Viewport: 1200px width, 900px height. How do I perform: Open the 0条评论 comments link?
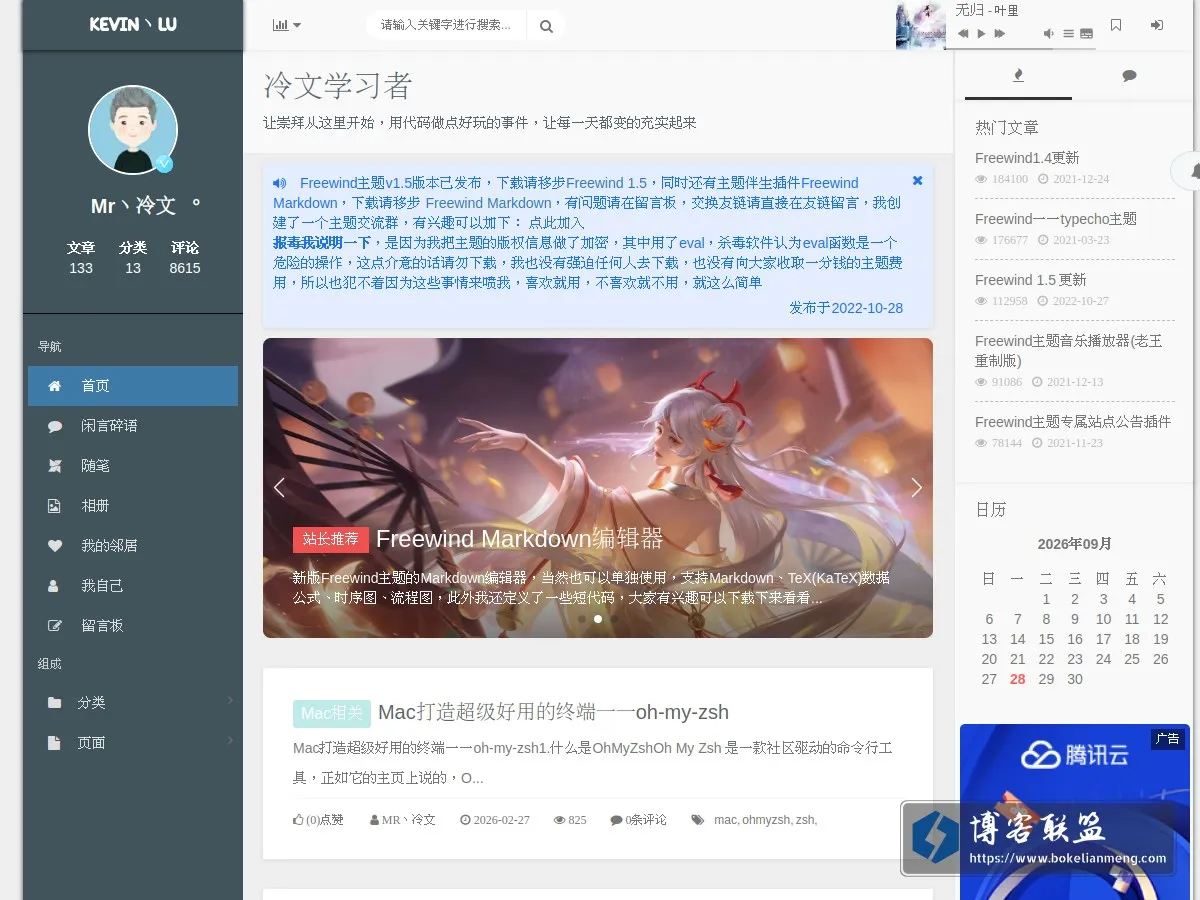638,820
